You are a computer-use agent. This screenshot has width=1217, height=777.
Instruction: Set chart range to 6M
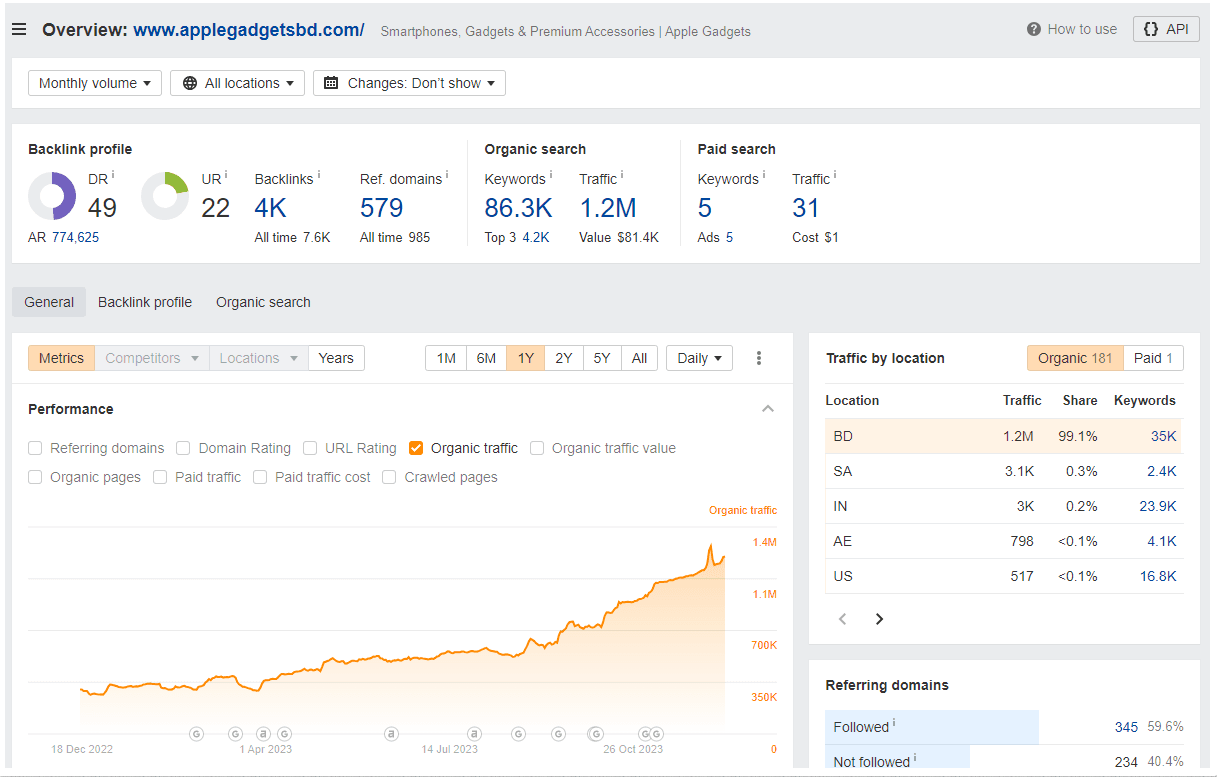click(x=486, y=358)
